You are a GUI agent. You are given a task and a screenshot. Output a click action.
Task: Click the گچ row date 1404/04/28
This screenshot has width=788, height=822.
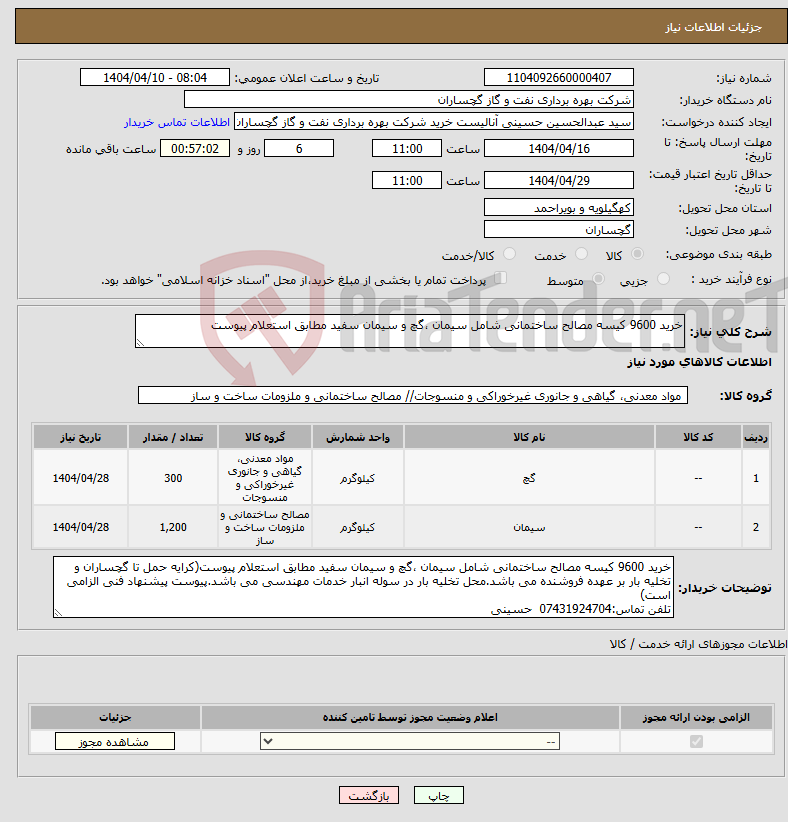click(x=81, y=478)
